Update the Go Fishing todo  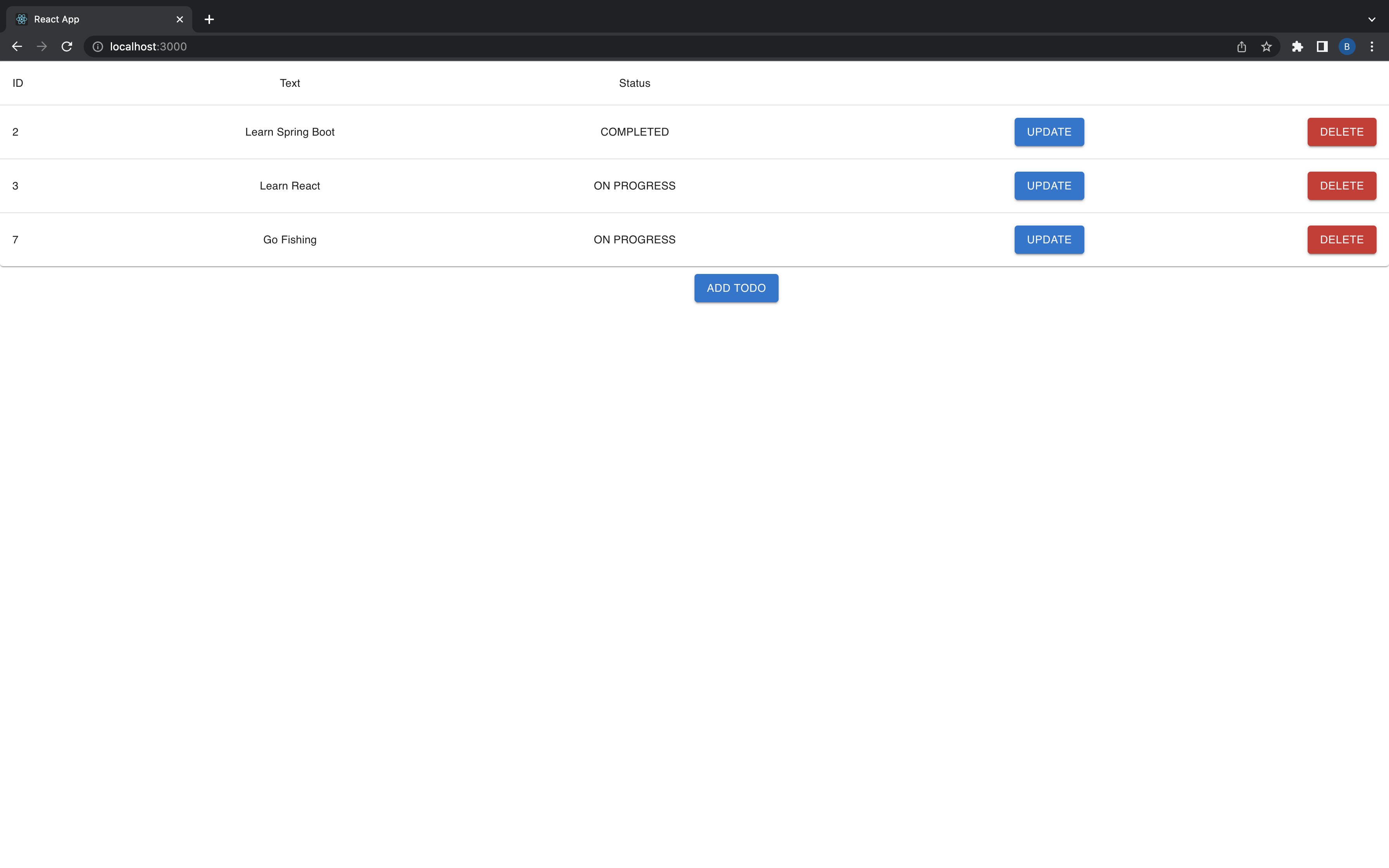1048,239
